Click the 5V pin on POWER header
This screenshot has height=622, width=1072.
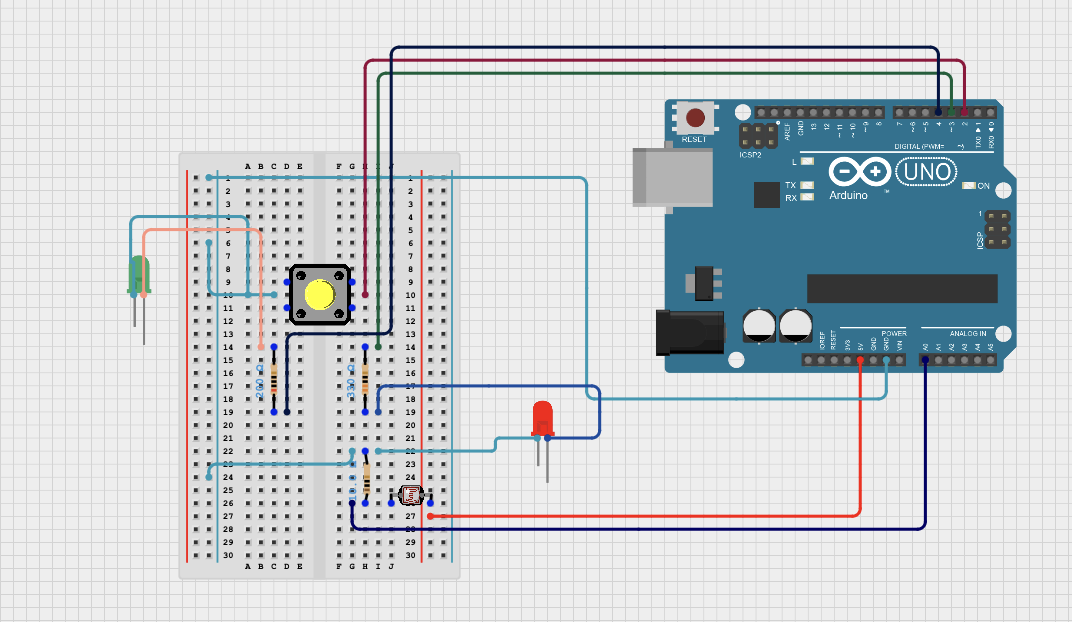(860, 360)
